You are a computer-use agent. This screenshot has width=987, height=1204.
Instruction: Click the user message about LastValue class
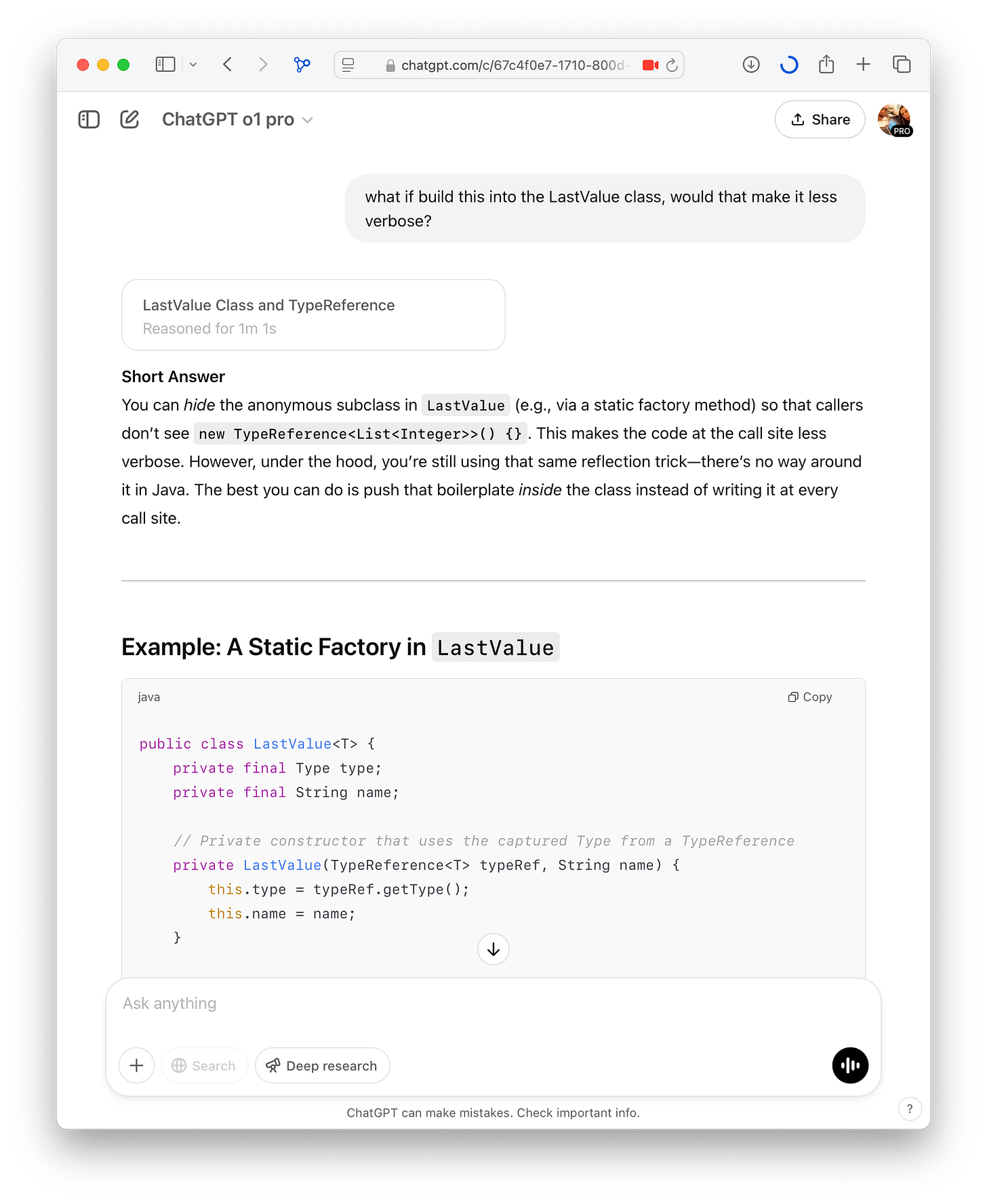tap(605, 209)
